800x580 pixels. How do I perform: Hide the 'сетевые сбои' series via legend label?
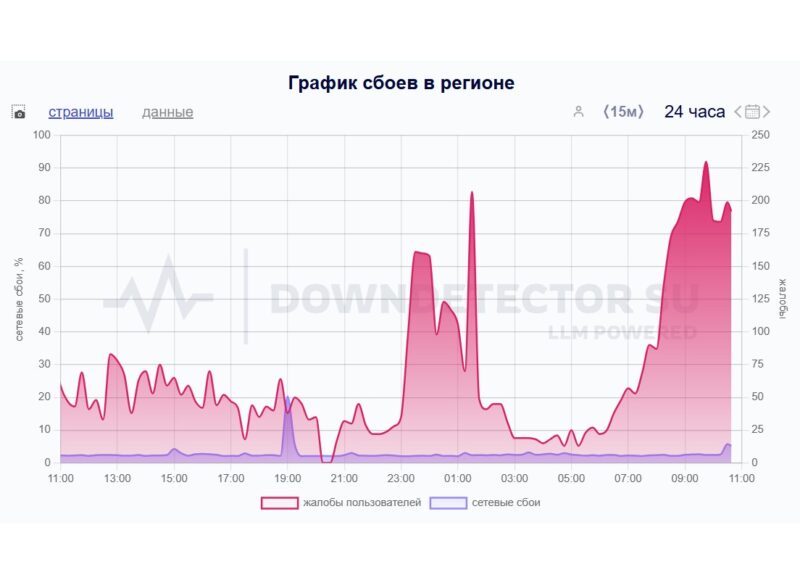[506, 502]
